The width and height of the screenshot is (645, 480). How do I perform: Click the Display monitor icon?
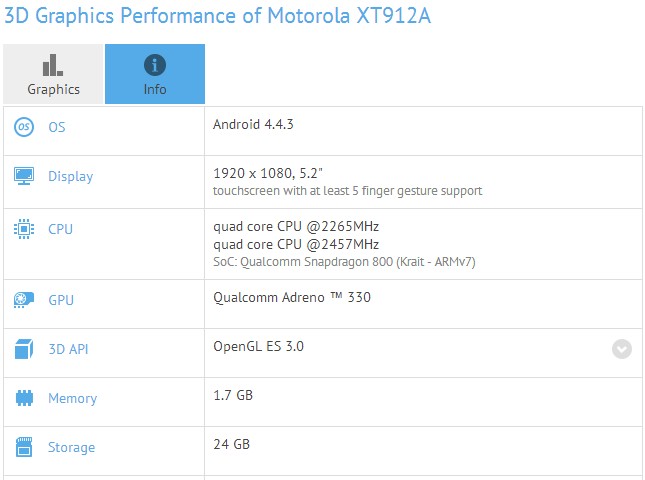tap(24, 176)
